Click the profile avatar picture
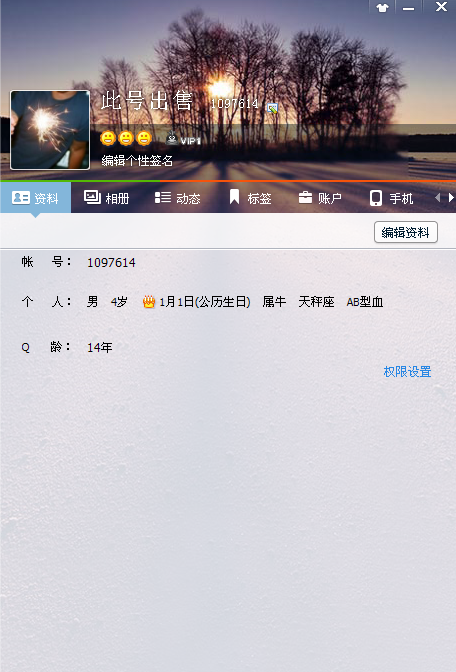 (50, 130)
